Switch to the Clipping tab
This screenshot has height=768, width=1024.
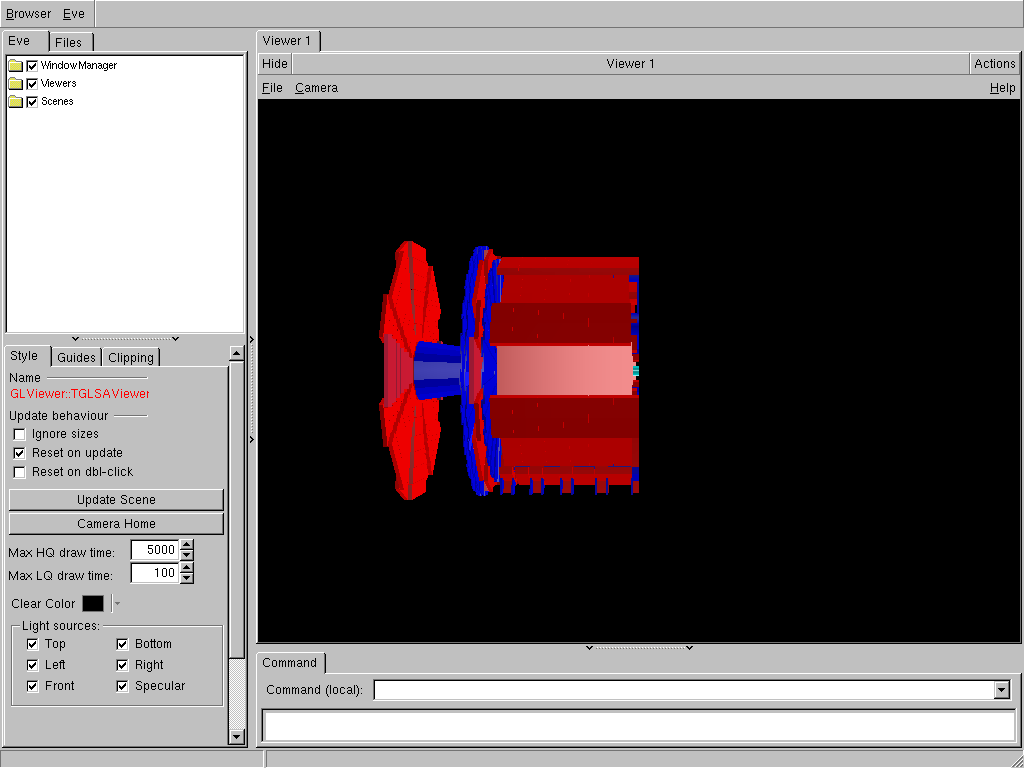(x=131, y=358)
